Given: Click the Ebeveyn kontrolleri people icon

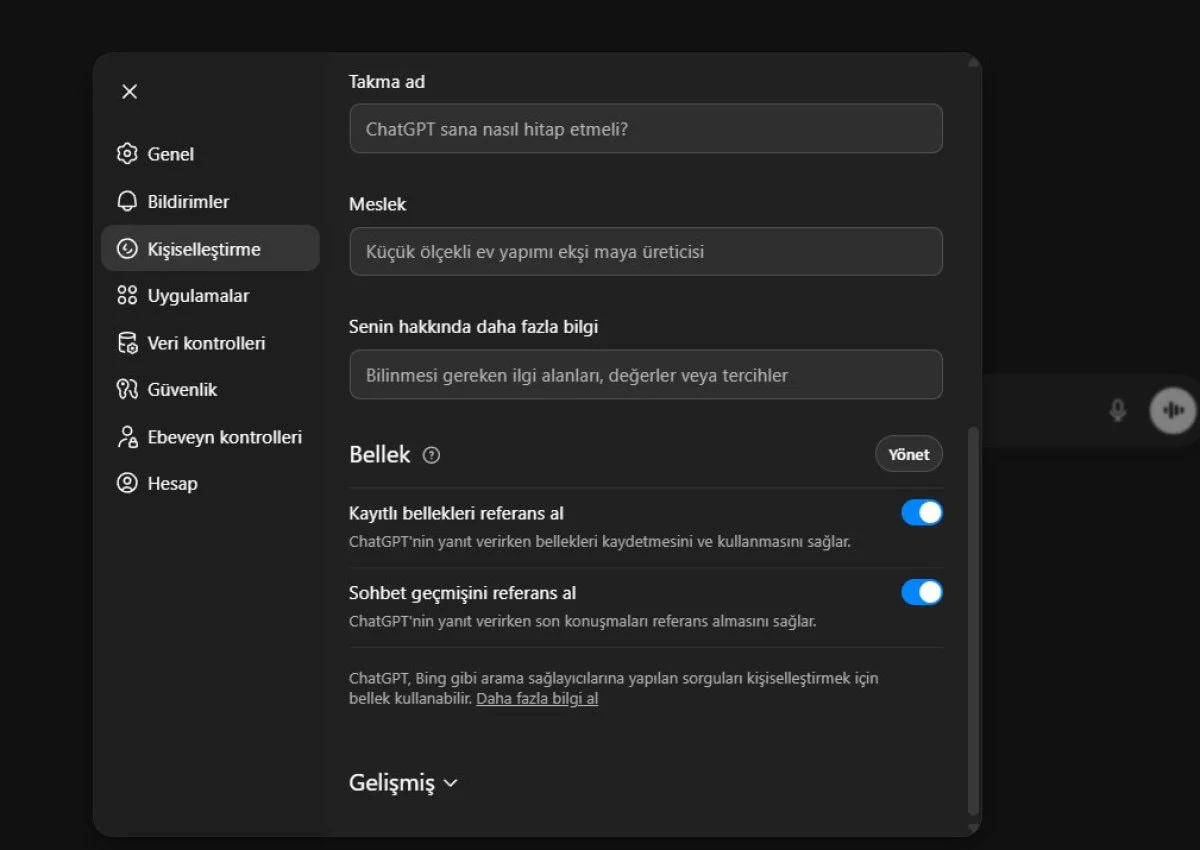Looking at the screenshot, I should click(x=126, y=436).
